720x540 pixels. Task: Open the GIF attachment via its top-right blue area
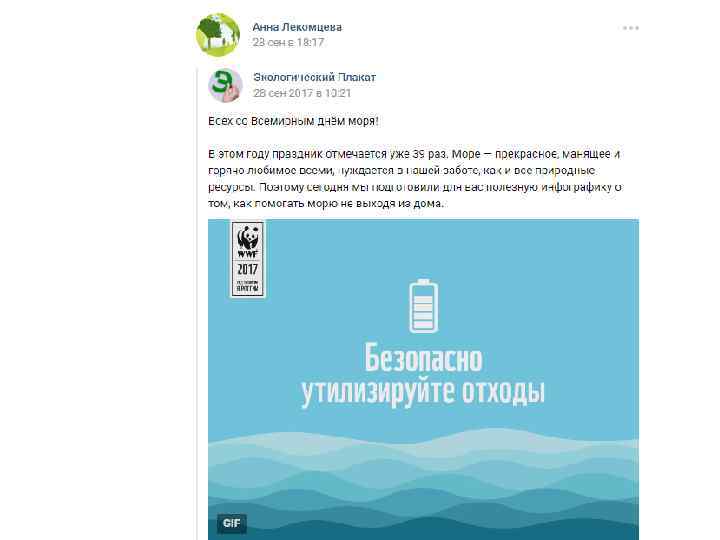tap(574, 257)
